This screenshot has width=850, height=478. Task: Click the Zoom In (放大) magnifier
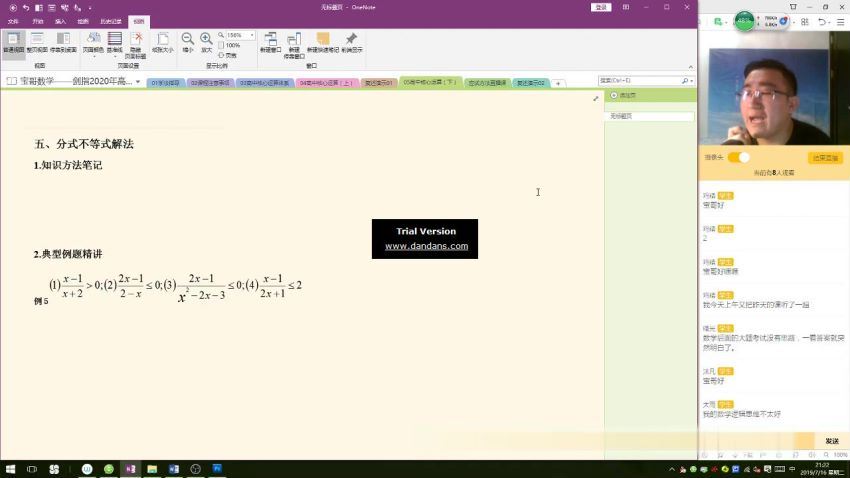point(206,42)
